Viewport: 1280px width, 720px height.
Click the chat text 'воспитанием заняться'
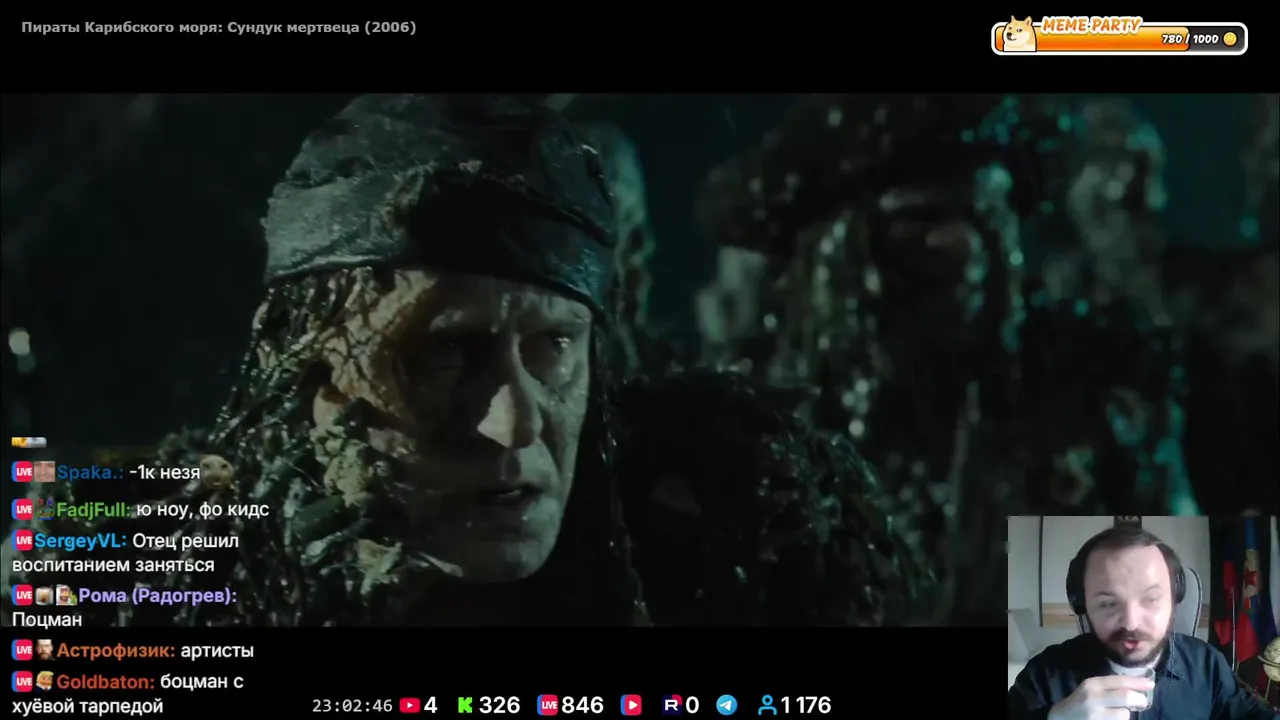(113, 565)
